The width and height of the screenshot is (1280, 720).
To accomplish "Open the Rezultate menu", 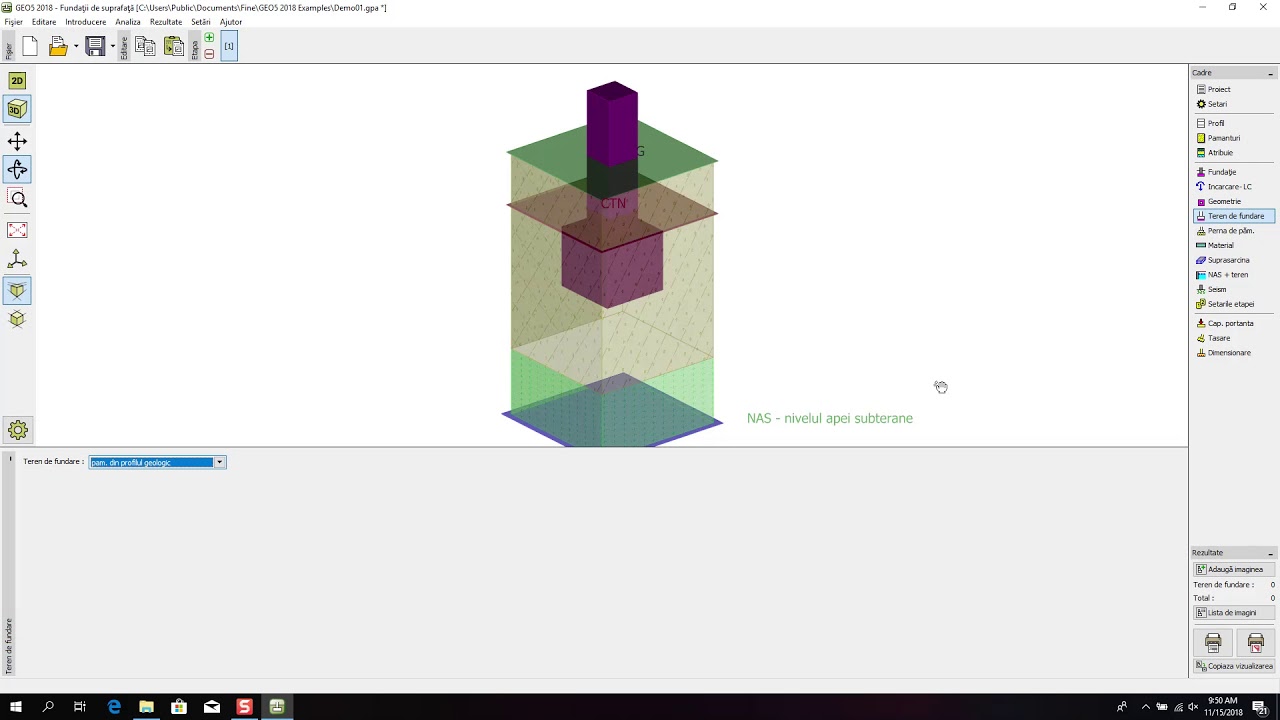I will coord(166,22).
